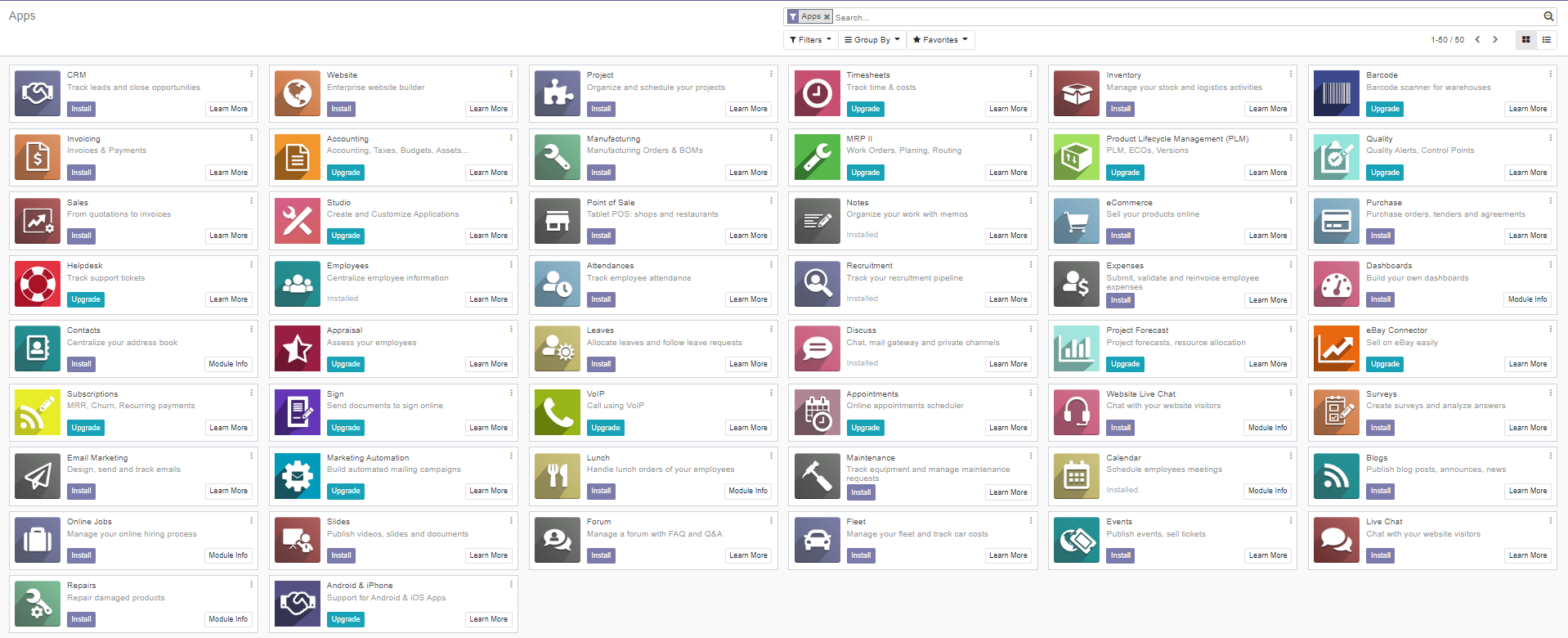Select the Invoicing dollar-document icon
The height and width of the screenshot is (638, 1568).
38,157
